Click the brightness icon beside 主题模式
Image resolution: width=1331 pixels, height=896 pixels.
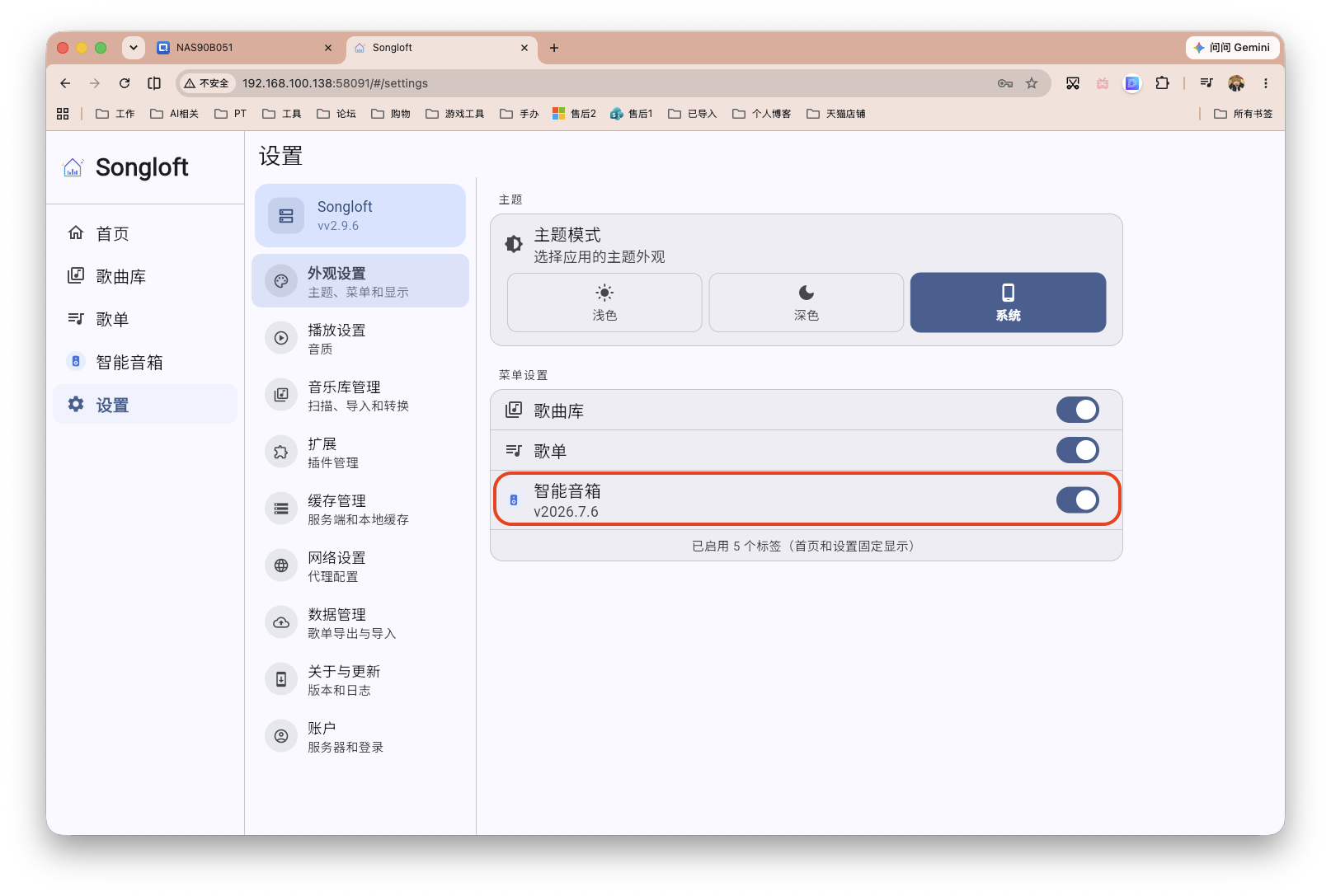[514, 244]
